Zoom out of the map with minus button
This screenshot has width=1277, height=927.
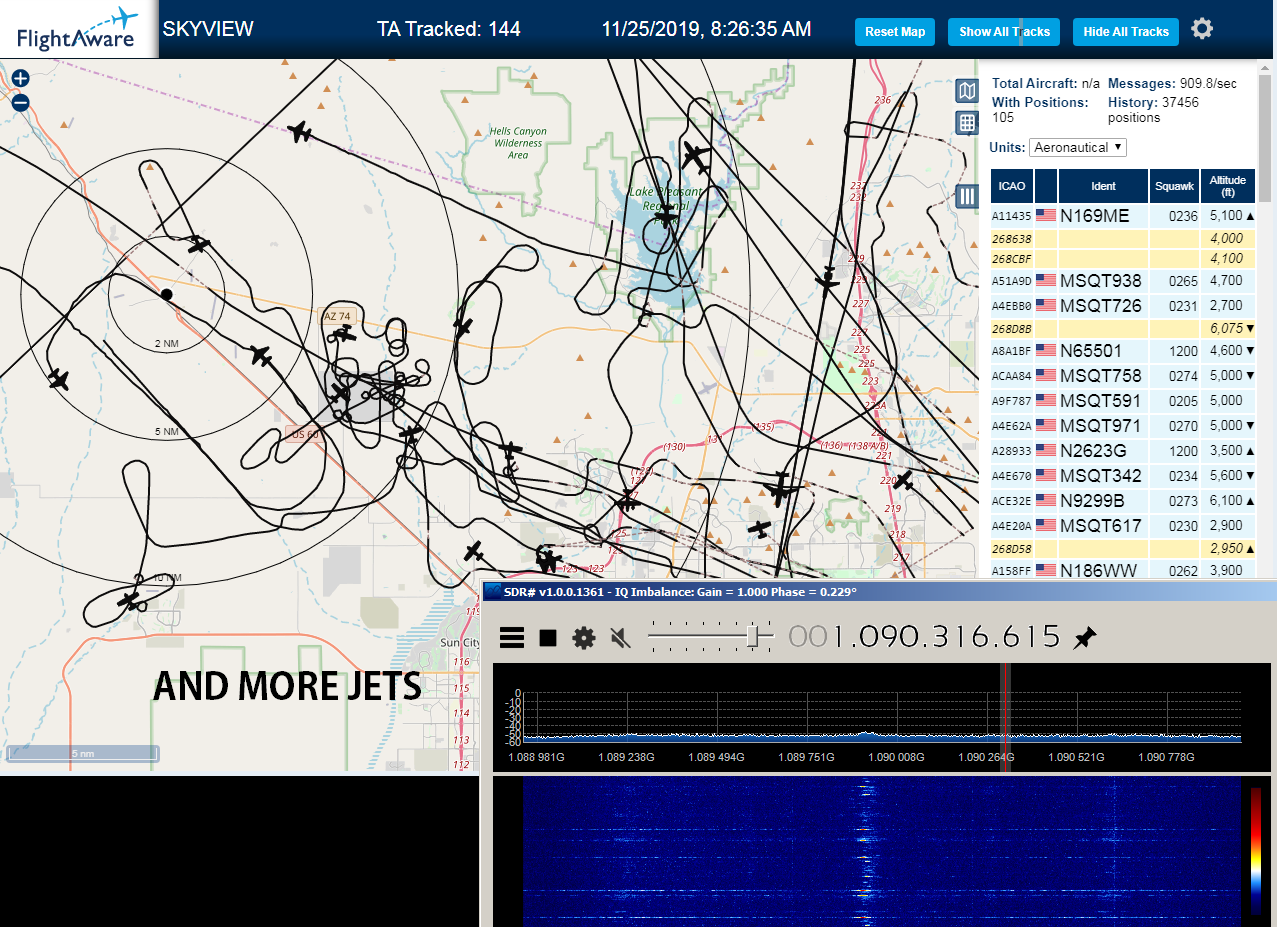tap(20, 102)
